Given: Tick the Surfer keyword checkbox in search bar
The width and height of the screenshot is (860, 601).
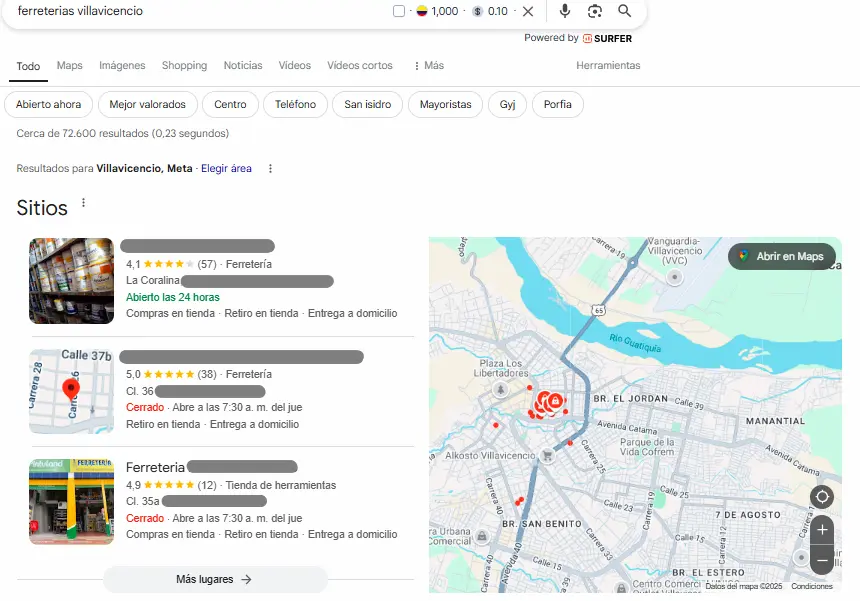Looking at the screenshot, I should coord(400,11).
